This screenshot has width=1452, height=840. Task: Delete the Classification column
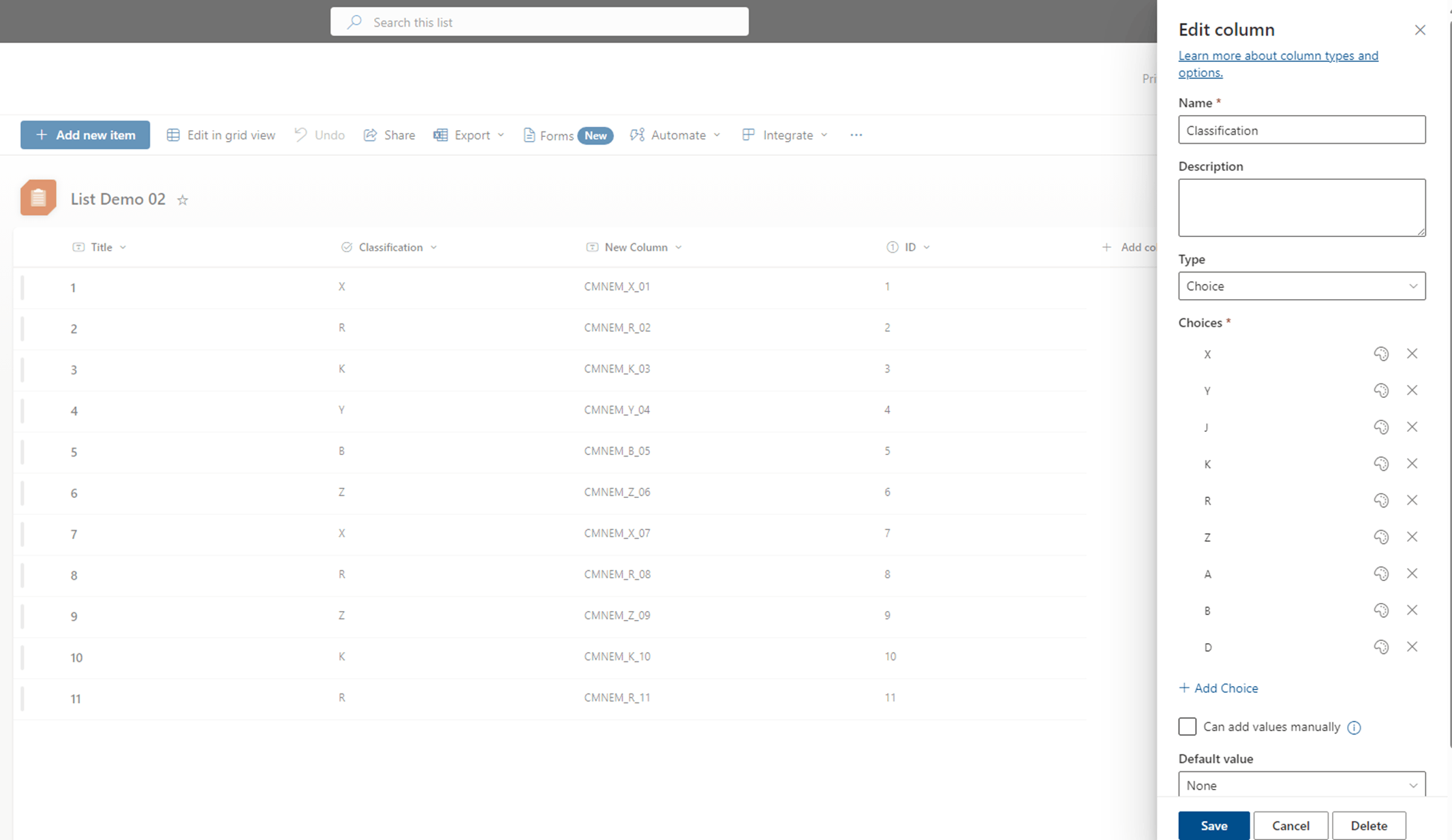point(1369,826)
